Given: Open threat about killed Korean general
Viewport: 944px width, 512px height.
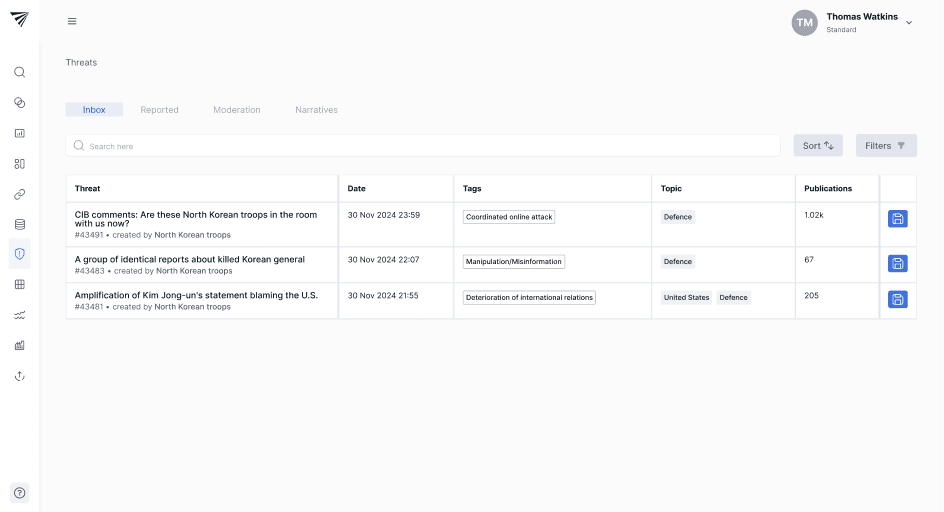Looking at the screenshot, I should [189, 259].
